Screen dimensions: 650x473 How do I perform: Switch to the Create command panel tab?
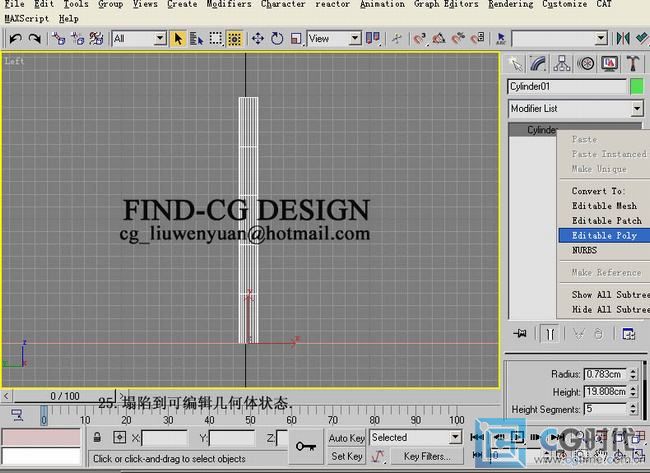click(x=515, y=64)
